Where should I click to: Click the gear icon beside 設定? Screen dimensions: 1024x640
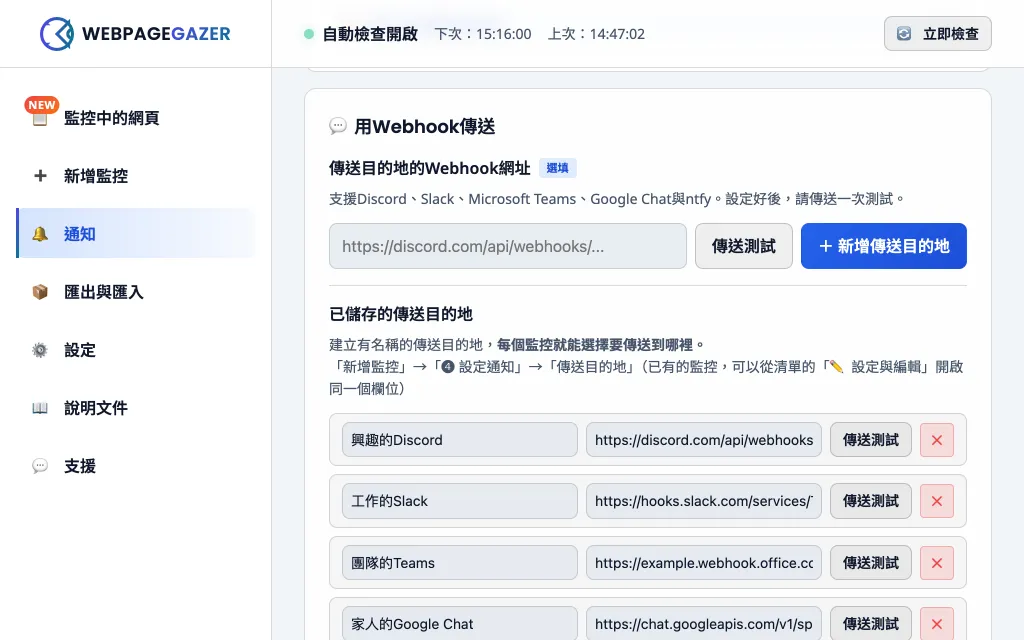point(40,350)
